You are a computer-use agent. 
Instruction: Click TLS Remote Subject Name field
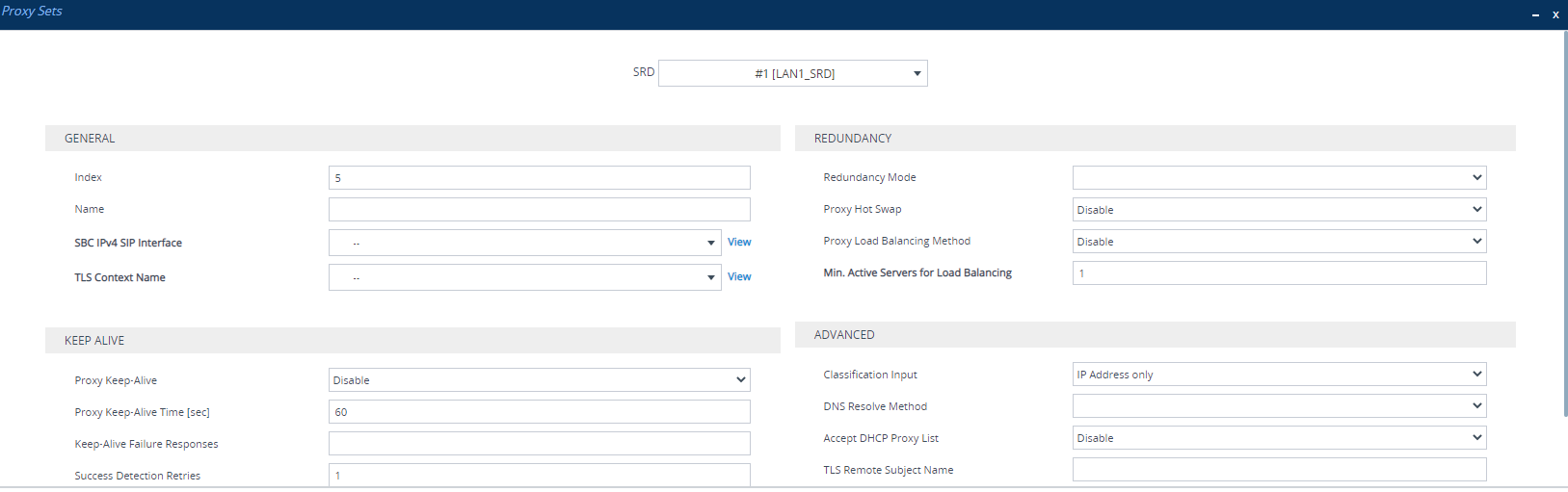tap(1279, 470)
